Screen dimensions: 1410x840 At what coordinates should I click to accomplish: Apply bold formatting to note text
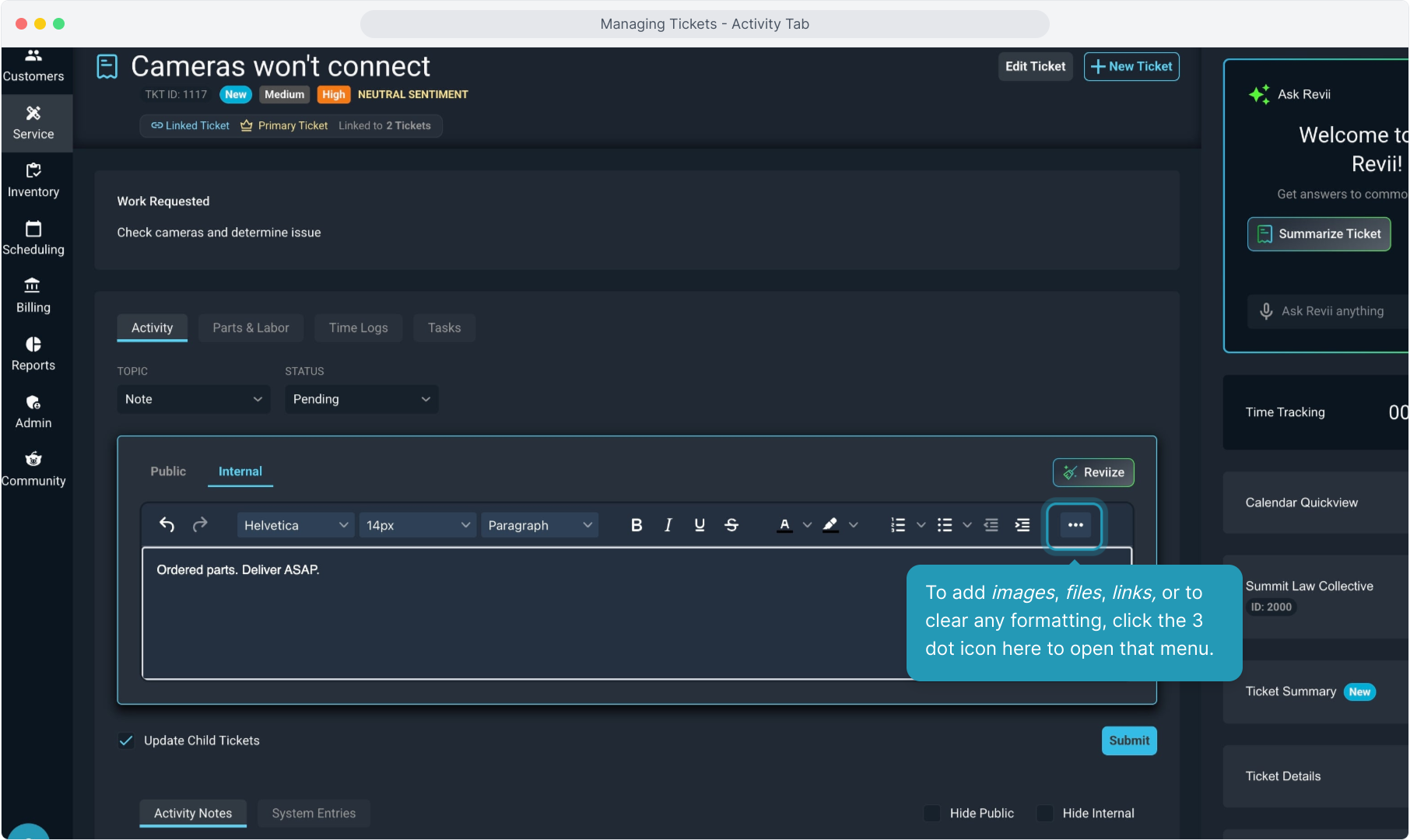coord(636,525)
